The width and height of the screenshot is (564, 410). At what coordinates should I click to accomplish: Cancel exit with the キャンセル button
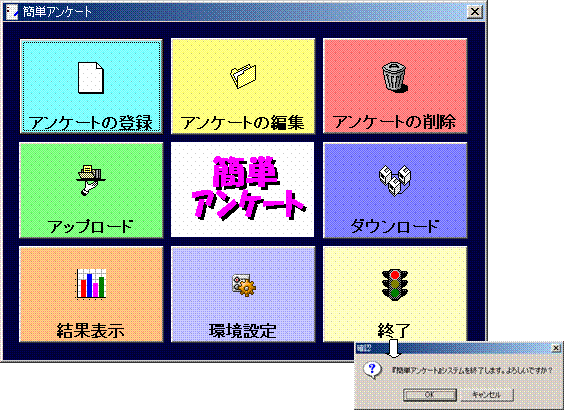coord(486,395)
